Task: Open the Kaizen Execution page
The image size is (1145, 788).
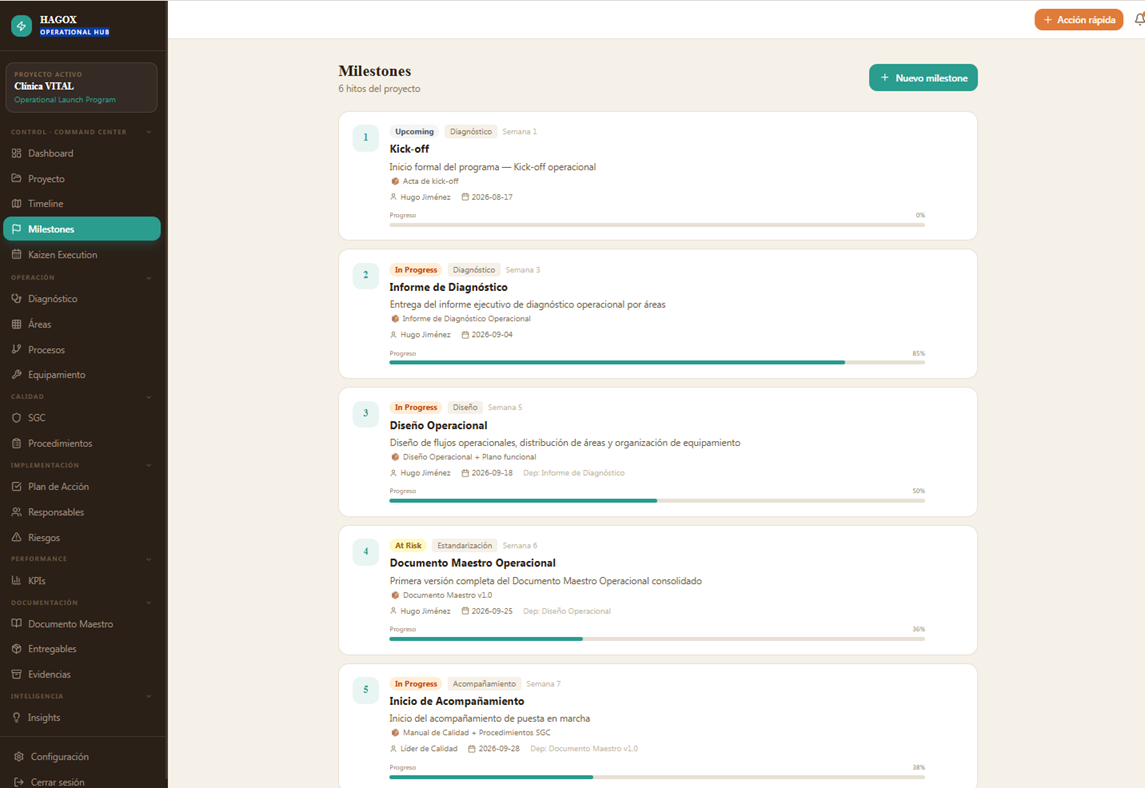Action: (x=82, y=254)
